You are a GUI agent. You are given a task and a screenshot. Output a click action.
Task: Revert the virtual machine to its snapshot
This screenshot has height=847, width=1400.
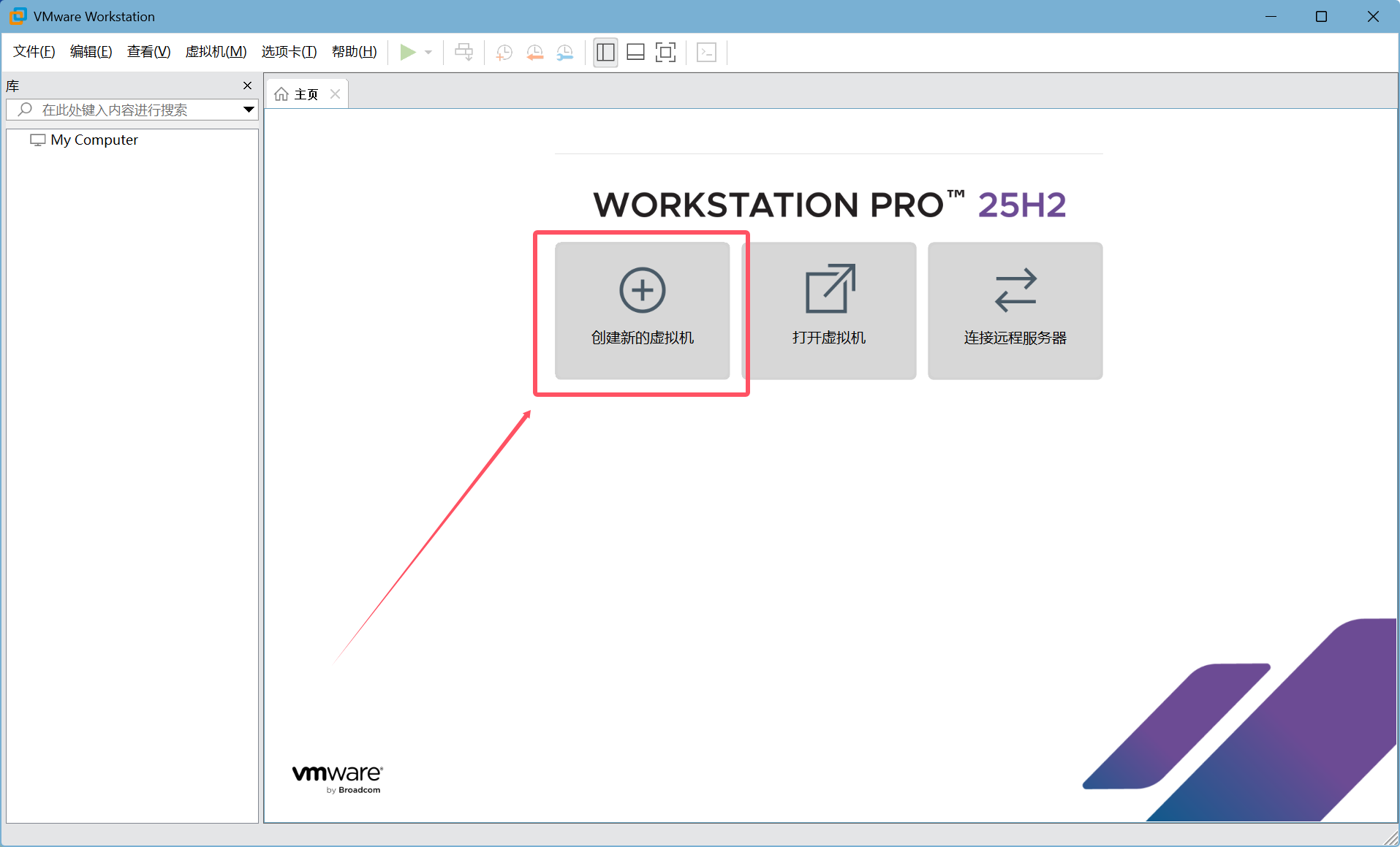click(535, 52)
